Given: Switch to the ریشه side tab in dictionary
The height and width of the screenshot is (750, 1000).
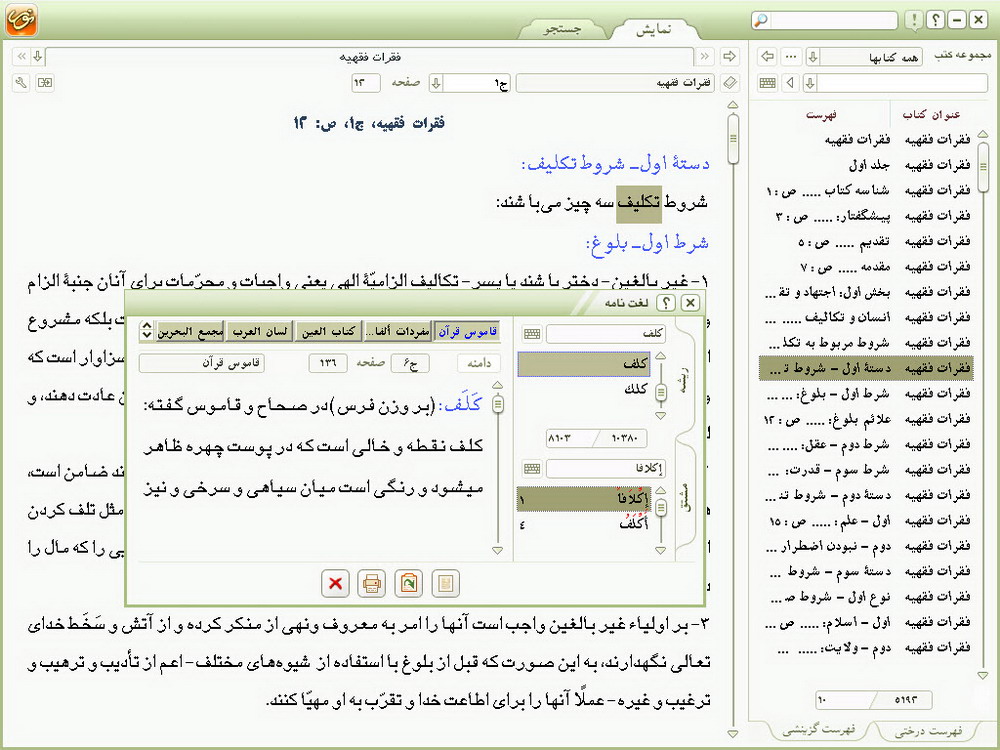Looking at the screenshot, I should pos(684,380).
